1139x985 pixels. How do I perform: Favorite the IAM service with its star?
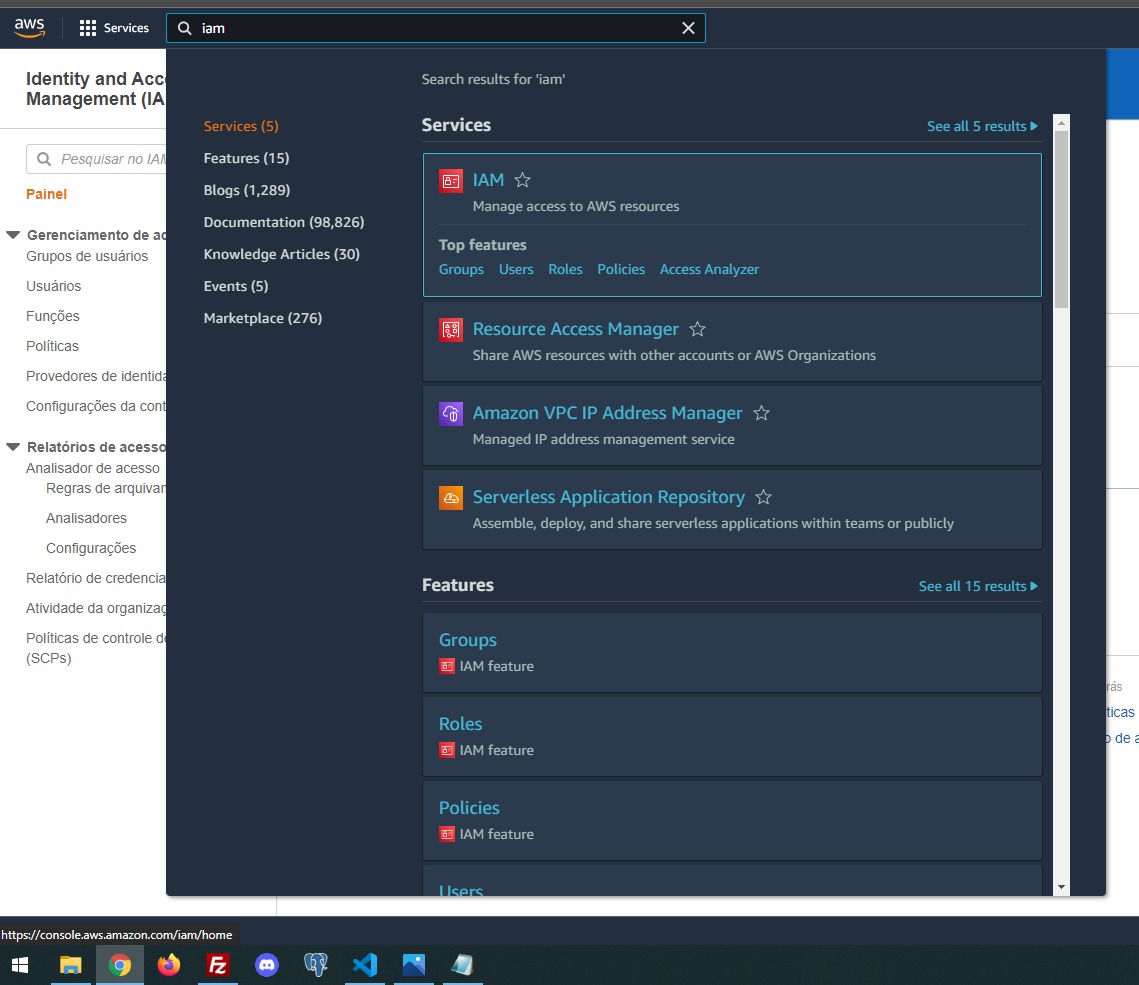coord(522,180)
